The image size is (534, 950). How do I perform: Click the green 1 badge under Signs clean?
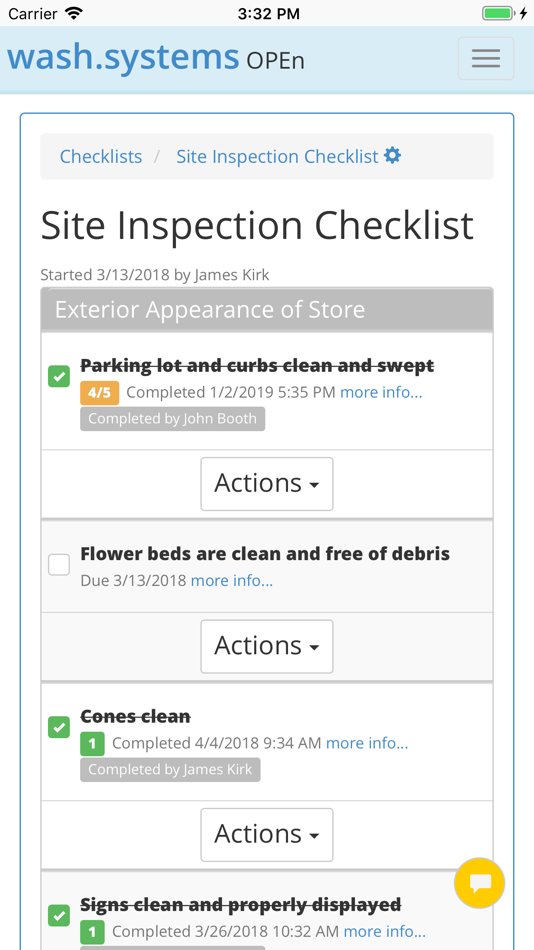pos(92,932)
